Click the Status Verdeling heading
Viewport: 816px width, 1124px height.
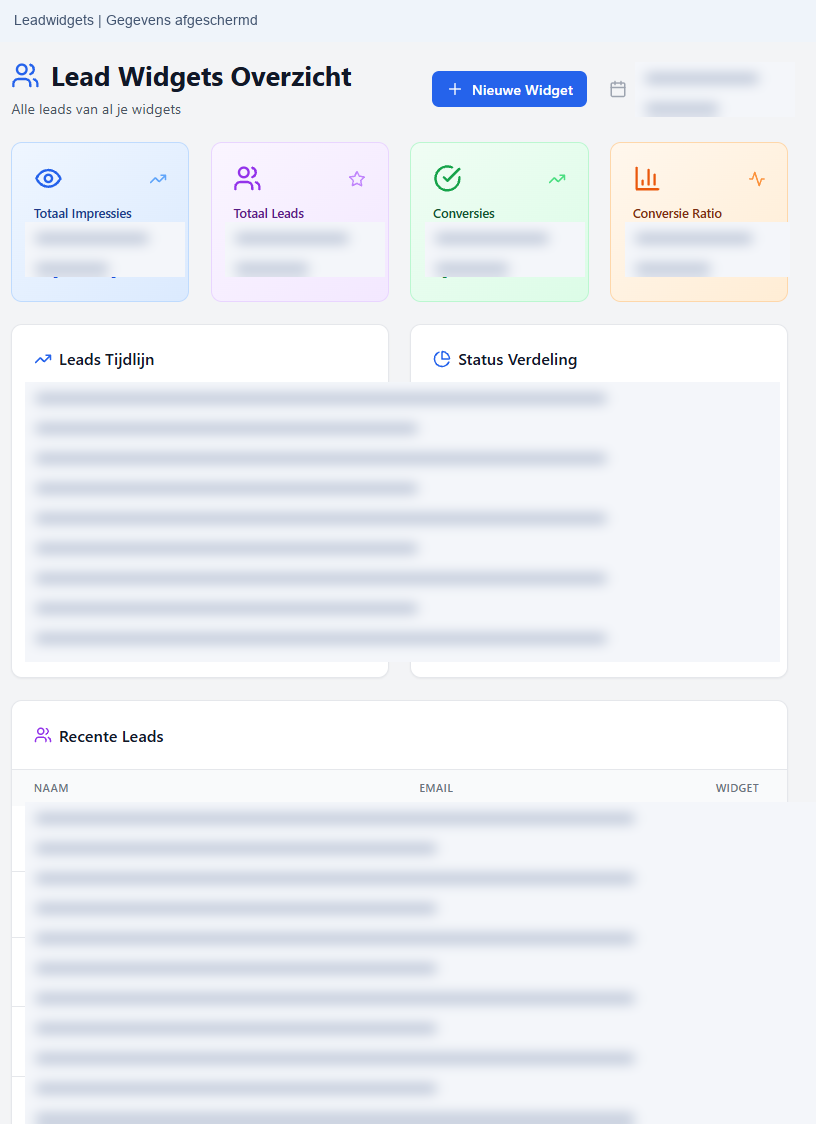coord(518,360)
